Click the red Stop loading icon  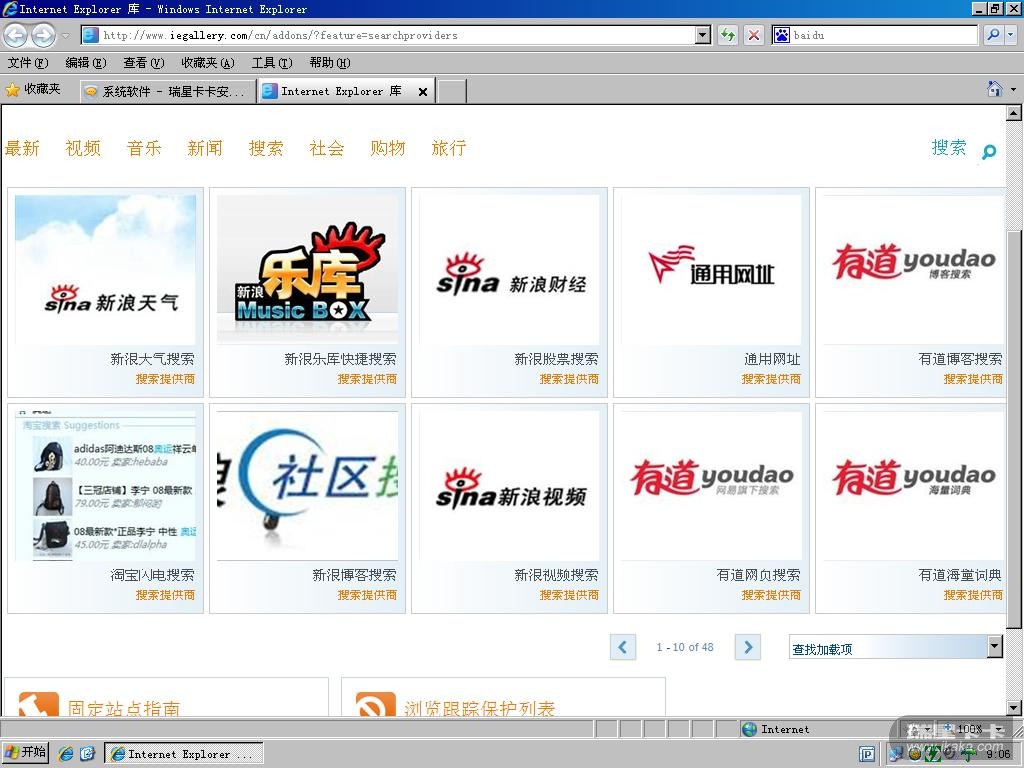tap(753, 35)
